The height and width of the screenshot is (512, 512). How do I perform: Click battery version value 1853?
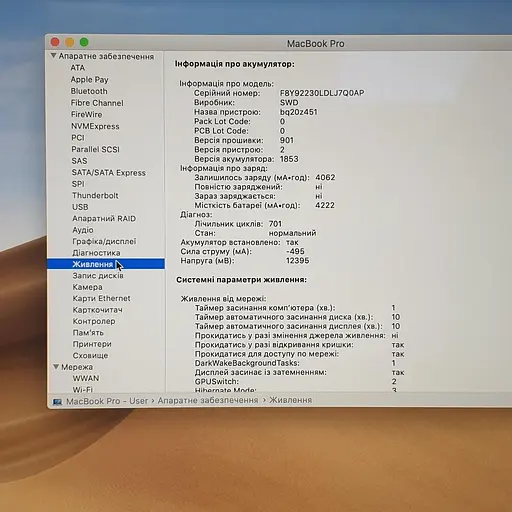coord(289,159)
